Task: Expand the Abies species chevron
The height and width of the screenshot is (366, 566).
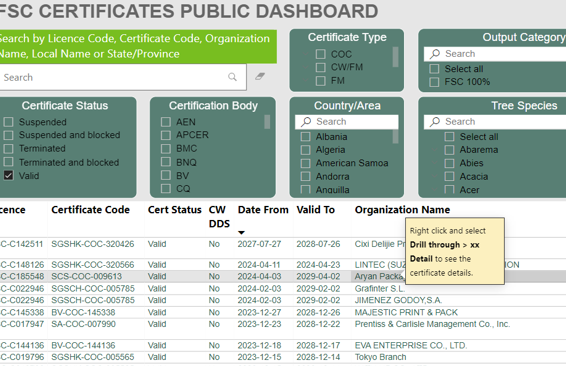Action: point(434,163)
